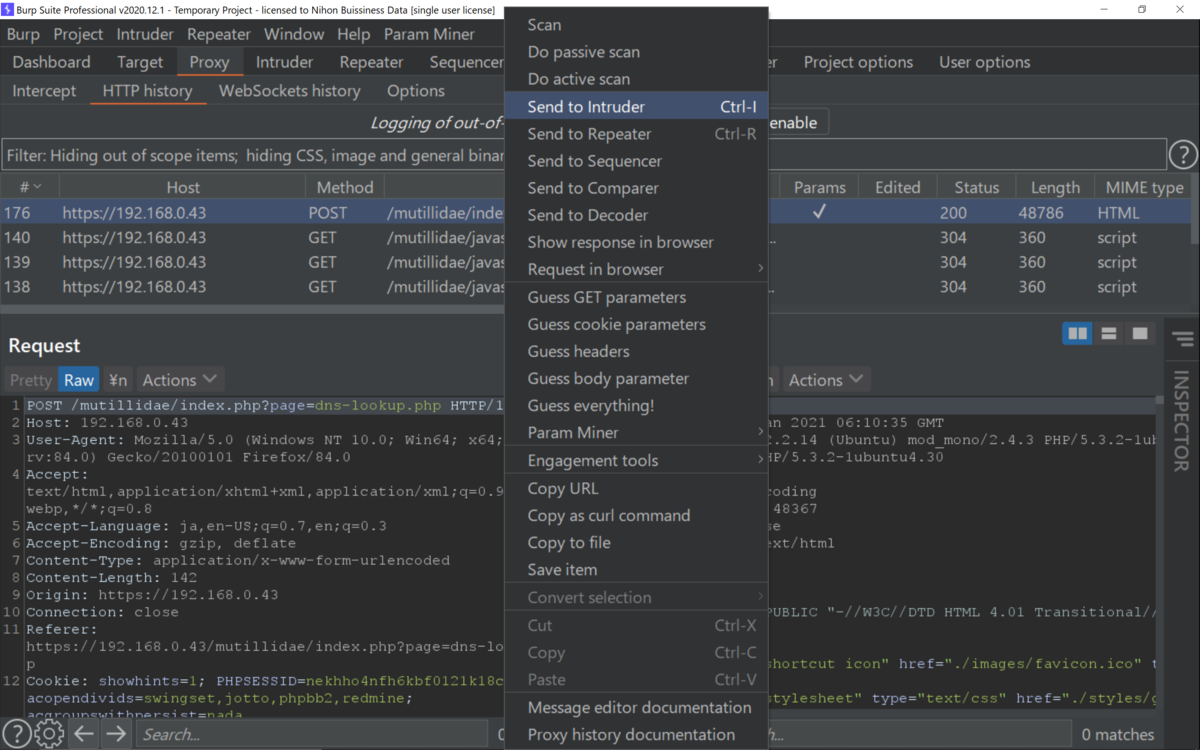
Task: Open the response Actions dropdown
Action: click(825, 380)
